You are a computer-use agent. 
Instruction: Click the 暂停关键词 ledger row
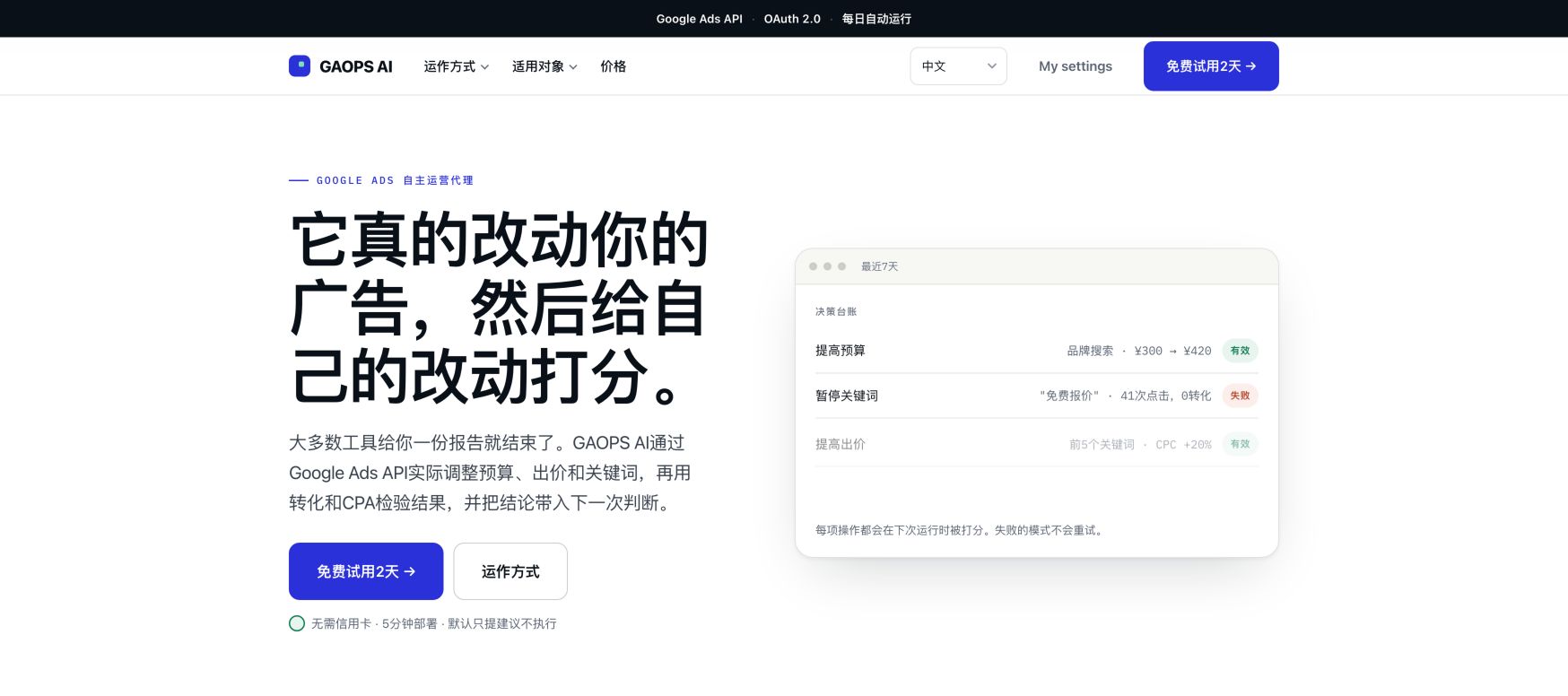pos(1037,396)
